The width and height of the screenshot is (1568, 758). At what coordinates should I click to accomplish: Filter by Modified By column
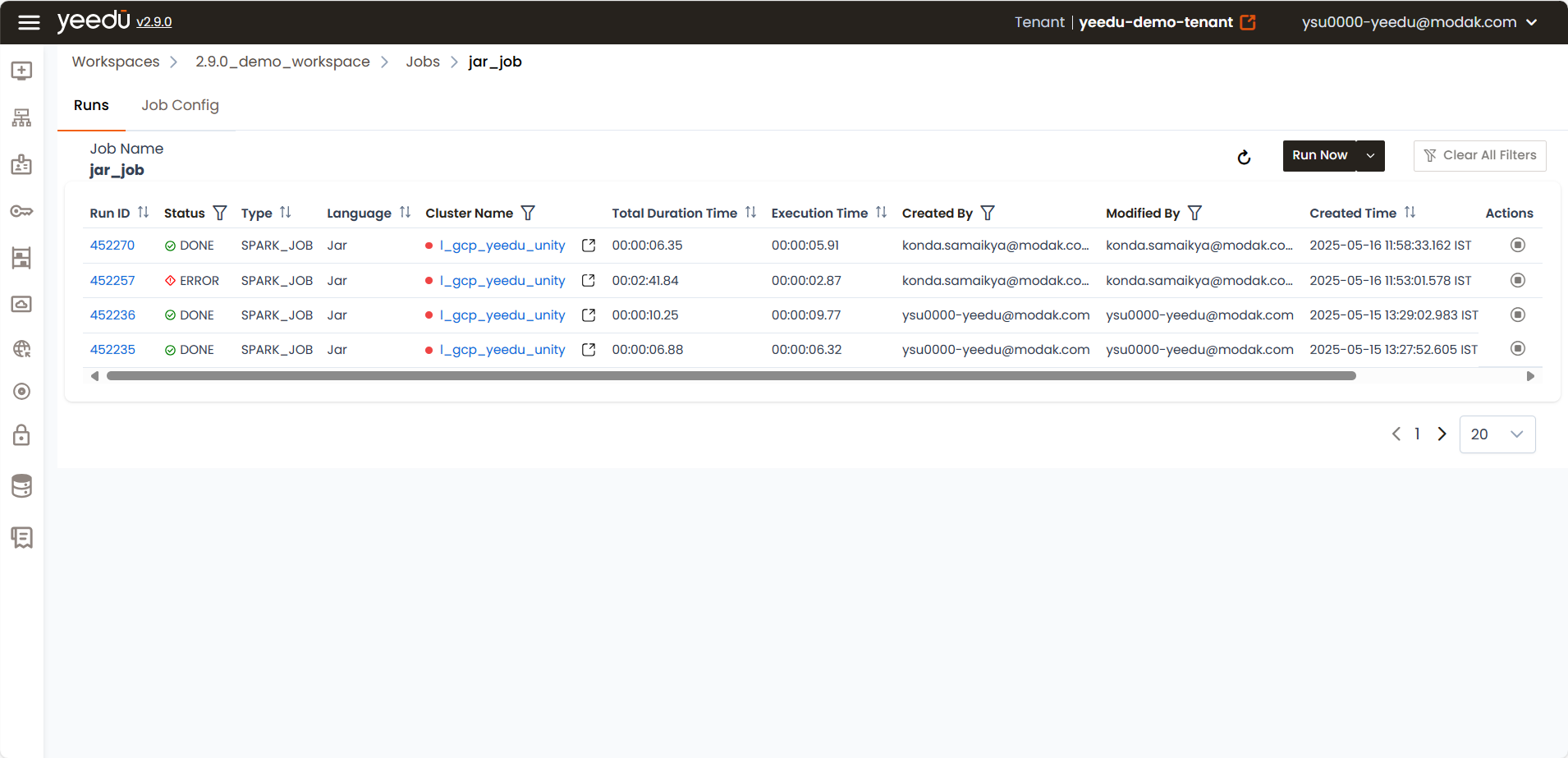pos(1195,213)
